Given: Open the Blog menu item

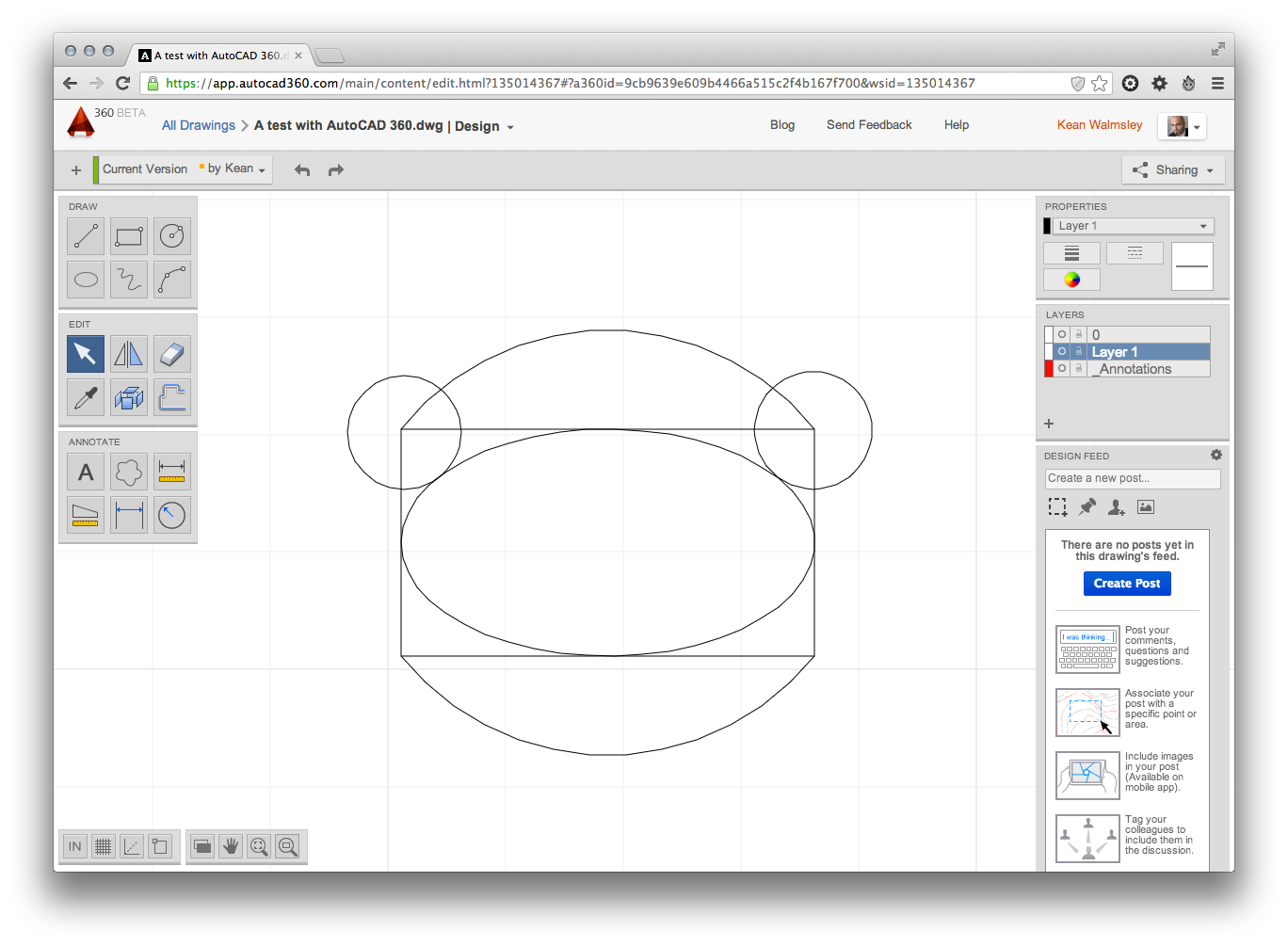Looking at the screenshot, I should pyautogui.click(x=782, y=125).
